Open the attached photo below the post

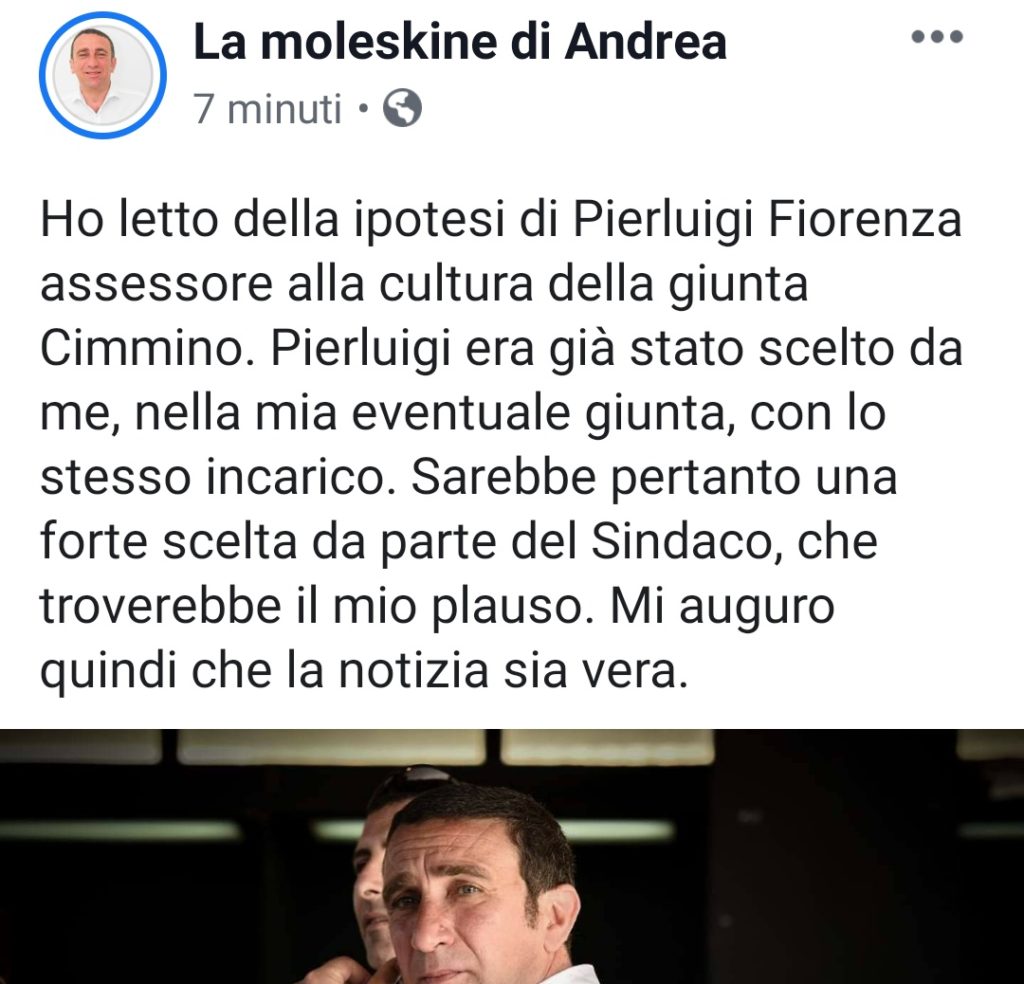point(512,856)
